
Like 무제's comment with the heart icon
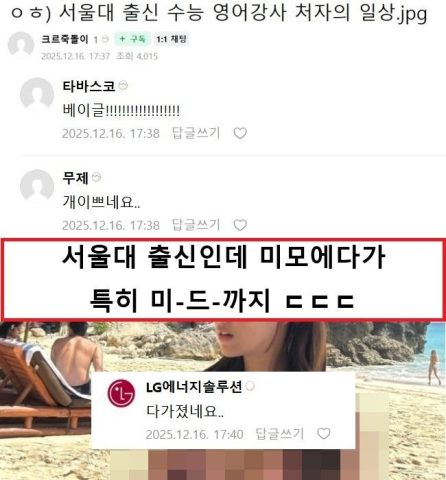click(x=240, y=225)
